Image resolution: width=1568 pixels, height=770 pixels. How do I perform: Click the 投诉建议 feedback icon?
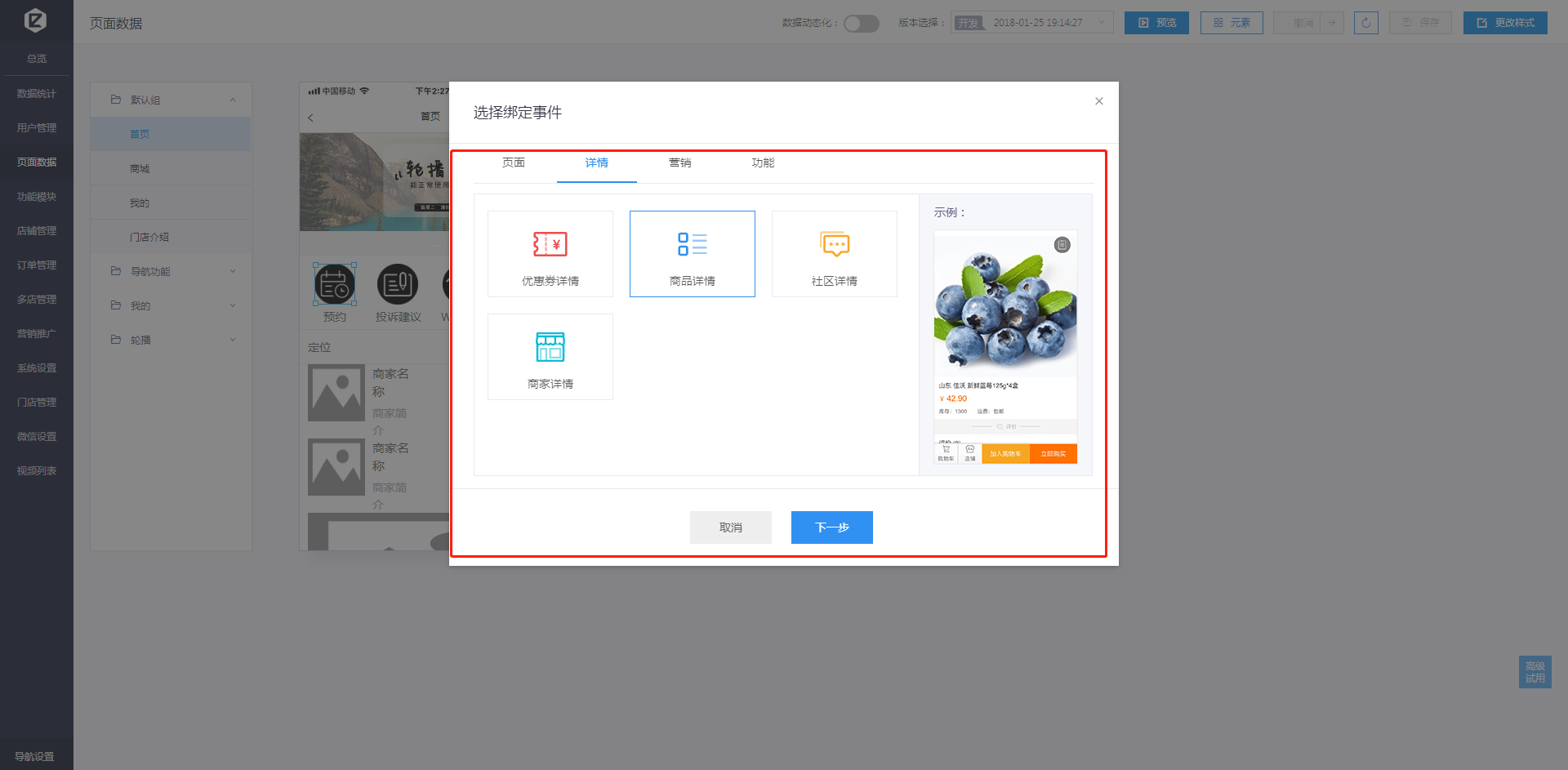[x=398, y=285]
